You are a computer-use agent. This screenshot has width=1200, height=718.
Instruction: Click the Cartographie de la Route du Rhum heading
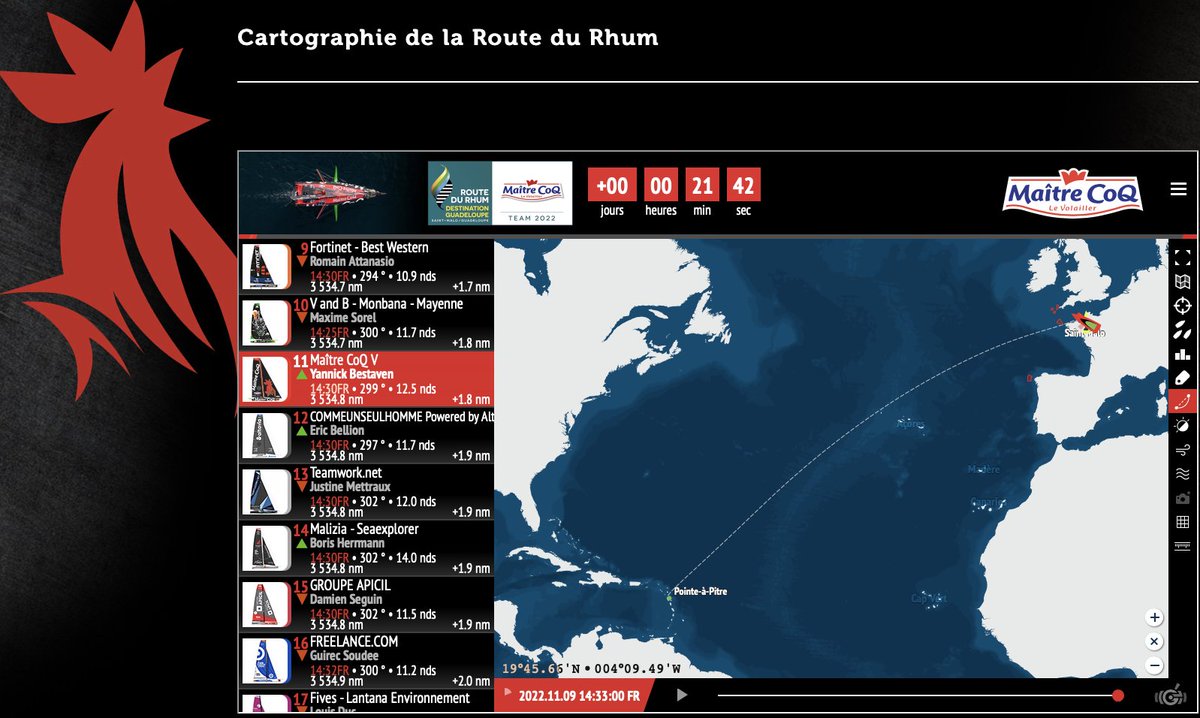448,38
